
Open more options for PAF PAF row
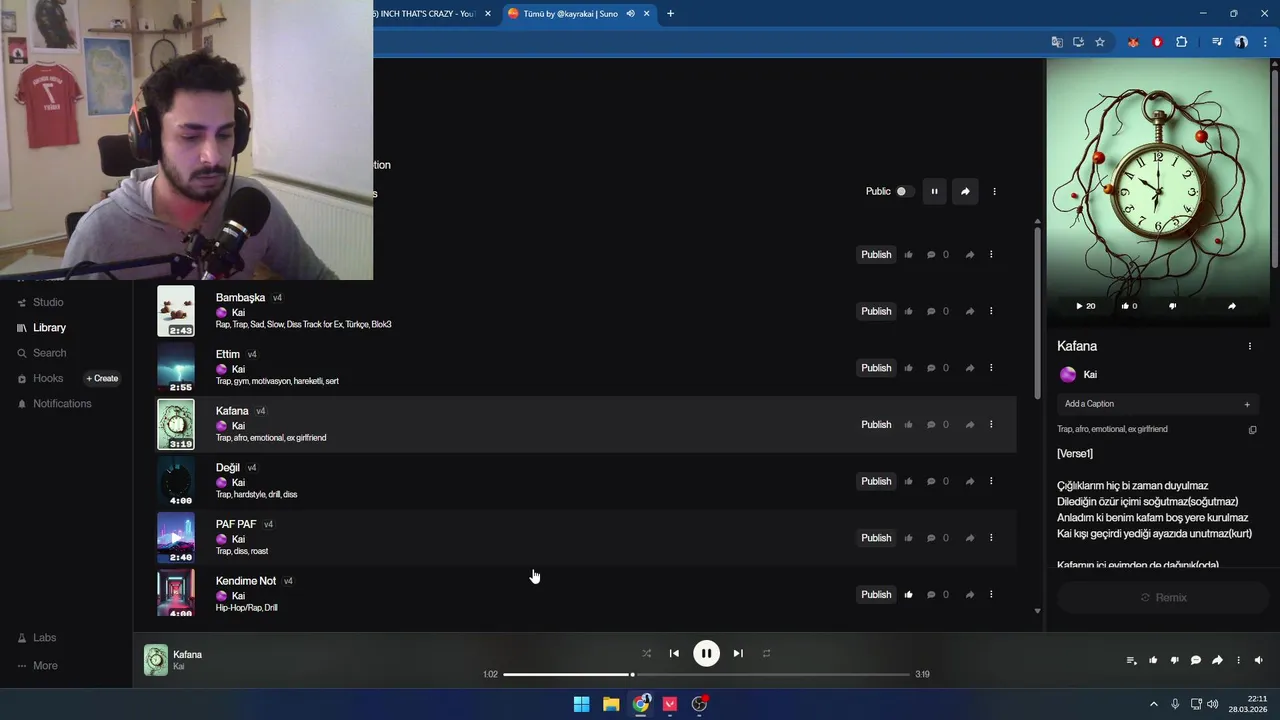pos(991,538)
